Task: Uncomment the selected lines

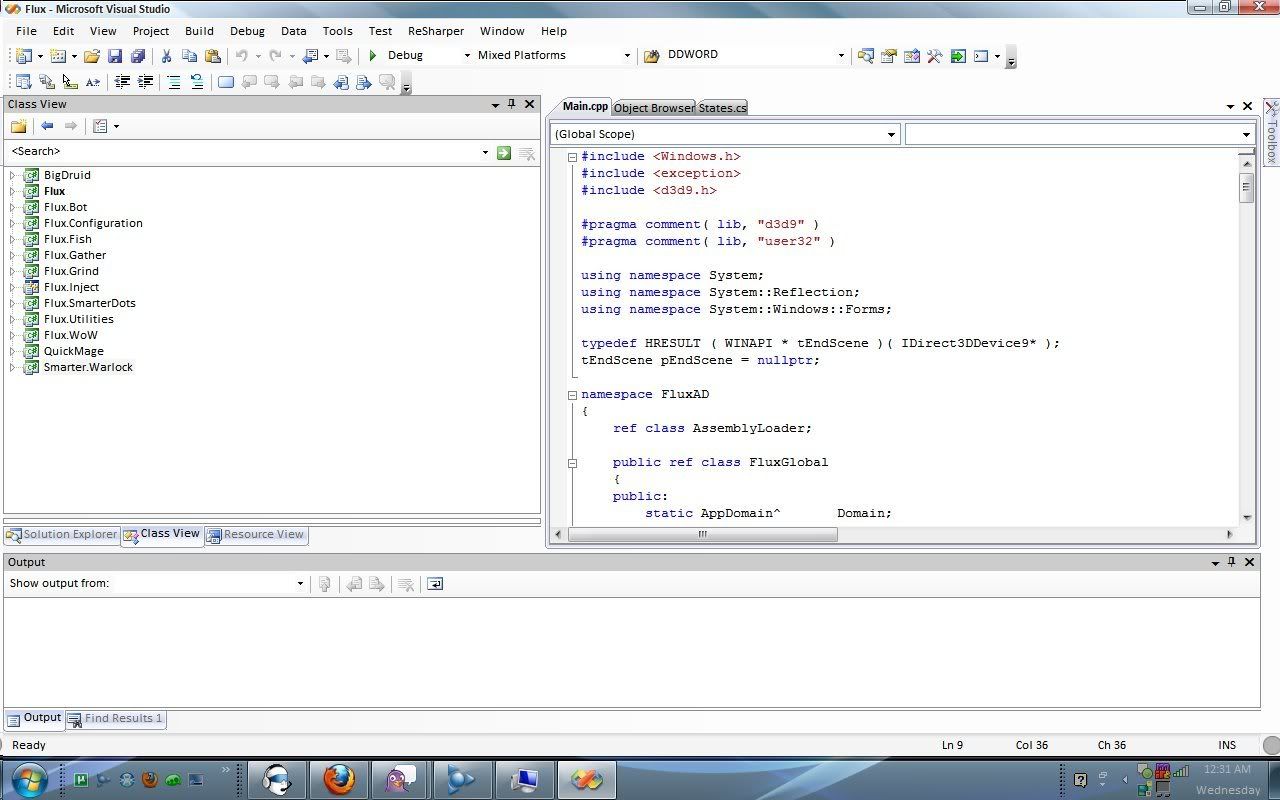Action: pyautogui.click(x=196, y=82)
